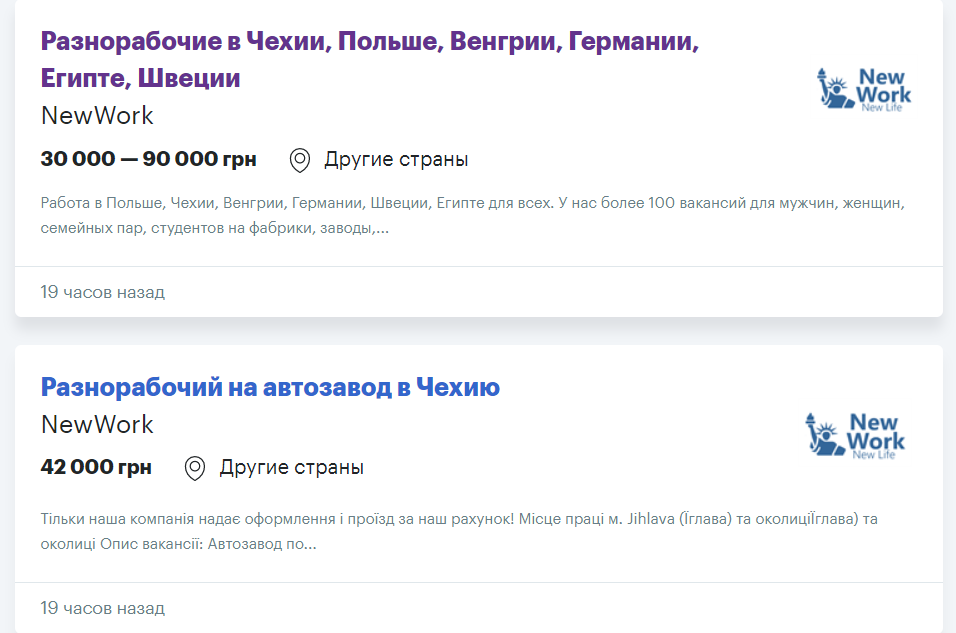Open the "Разнорабочий на автозавод в Чехию" vacancy
956x633 pixels.
tap(270, 387)
